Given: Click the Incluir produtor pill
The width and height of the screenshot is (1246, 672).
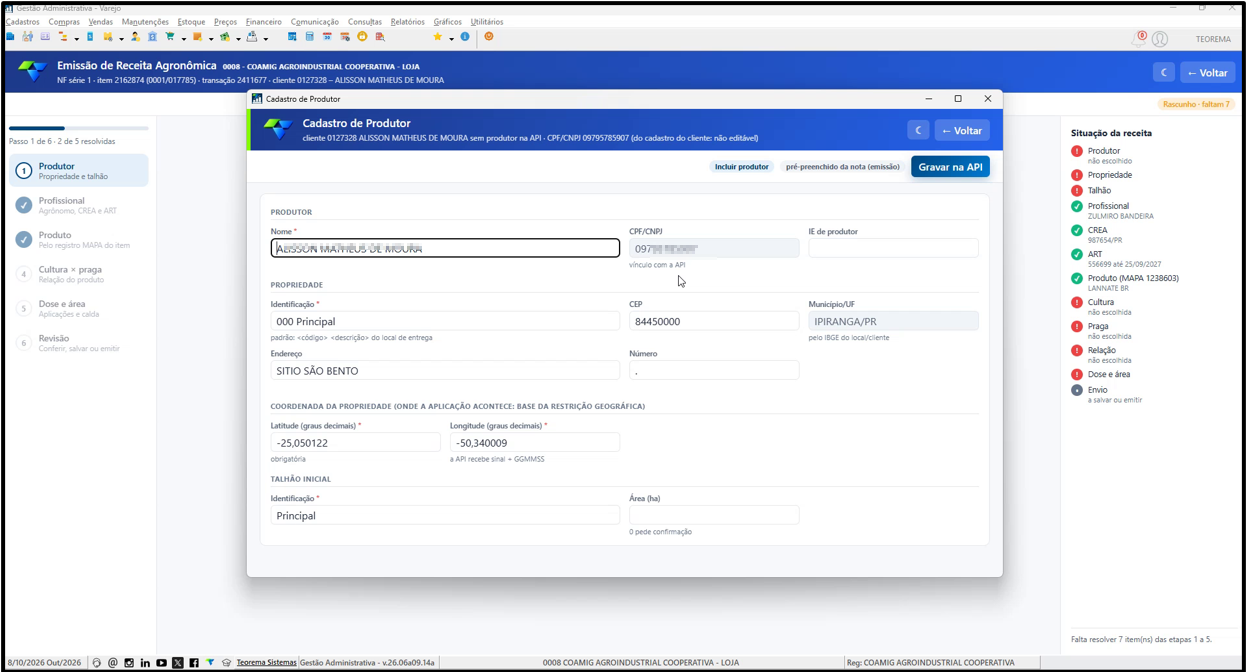Looking at the screenshot, I should point(742,167).
